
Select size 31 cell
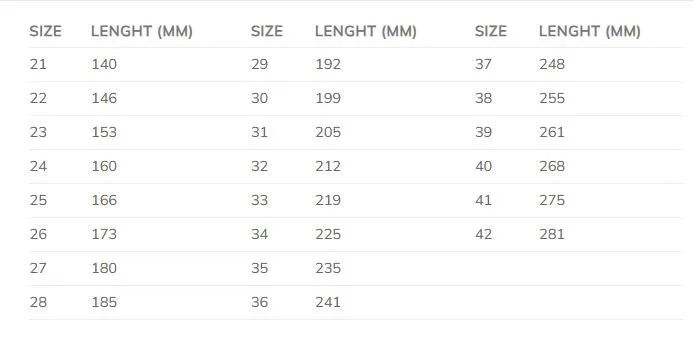coord(259,132)
